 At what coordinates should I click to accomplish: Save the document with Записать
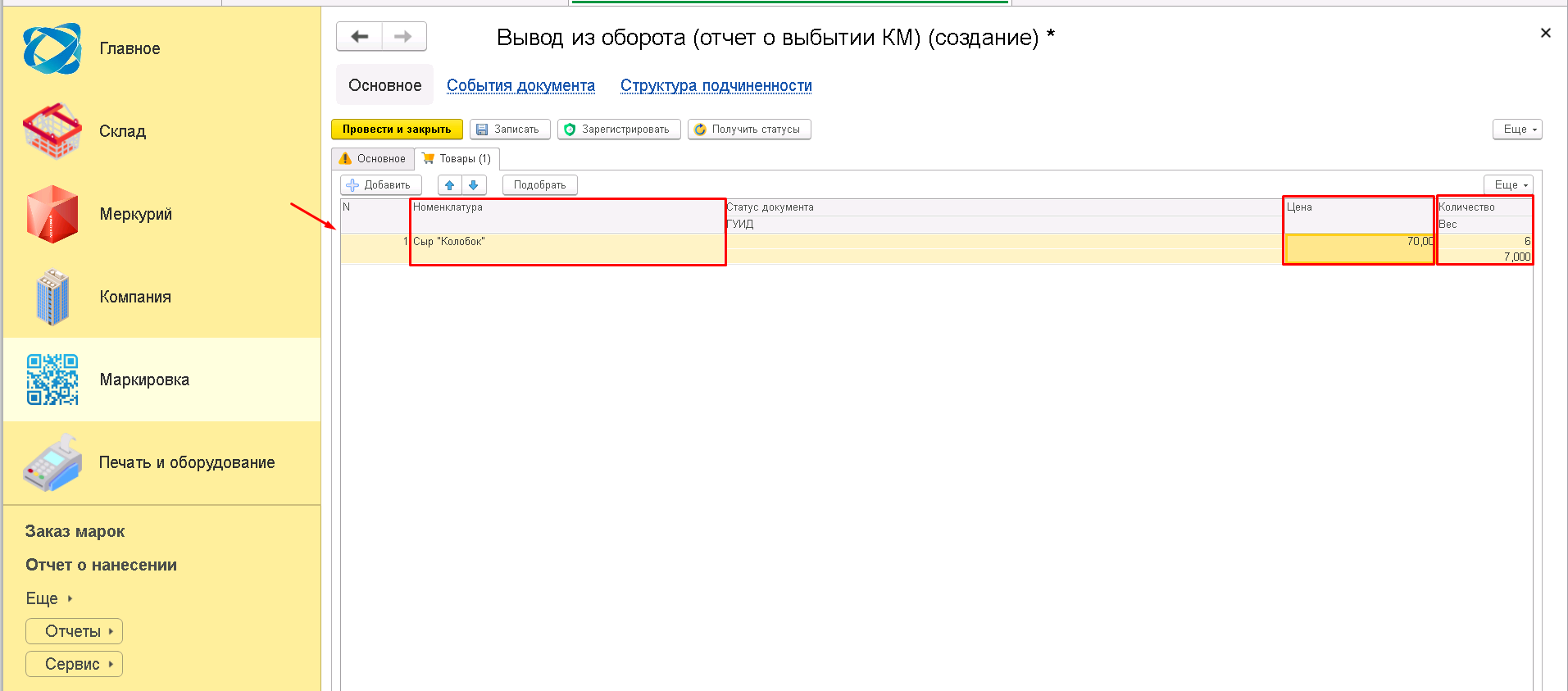click(510, 130)
